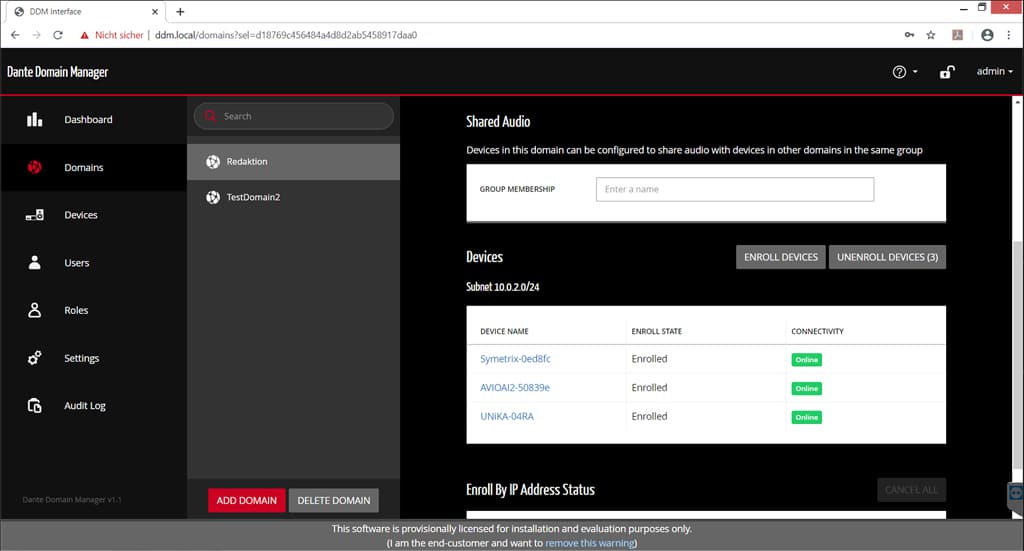Focus the Group Membership name field
This screenshot has height=551, width=1024.
(x=735, y=189)
